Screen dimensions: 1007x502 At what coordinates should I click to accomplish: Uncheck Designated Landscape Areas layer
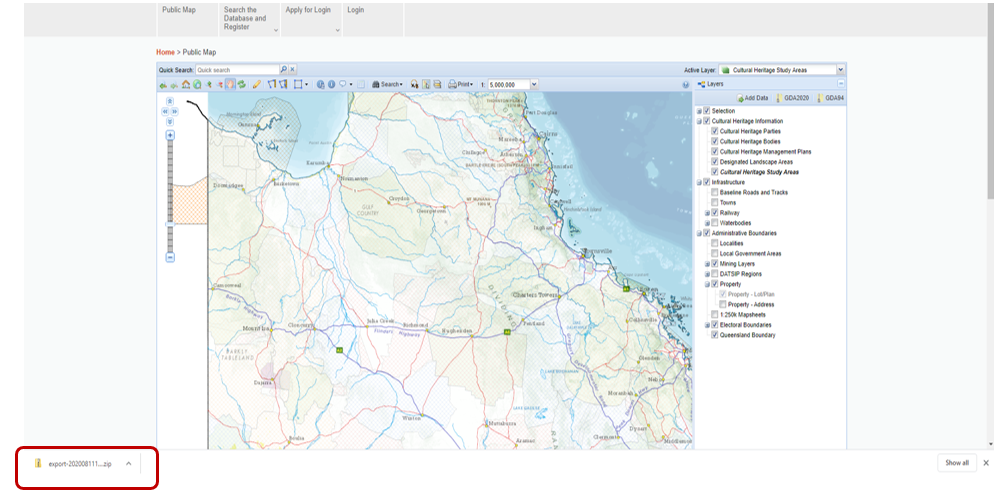715,162
